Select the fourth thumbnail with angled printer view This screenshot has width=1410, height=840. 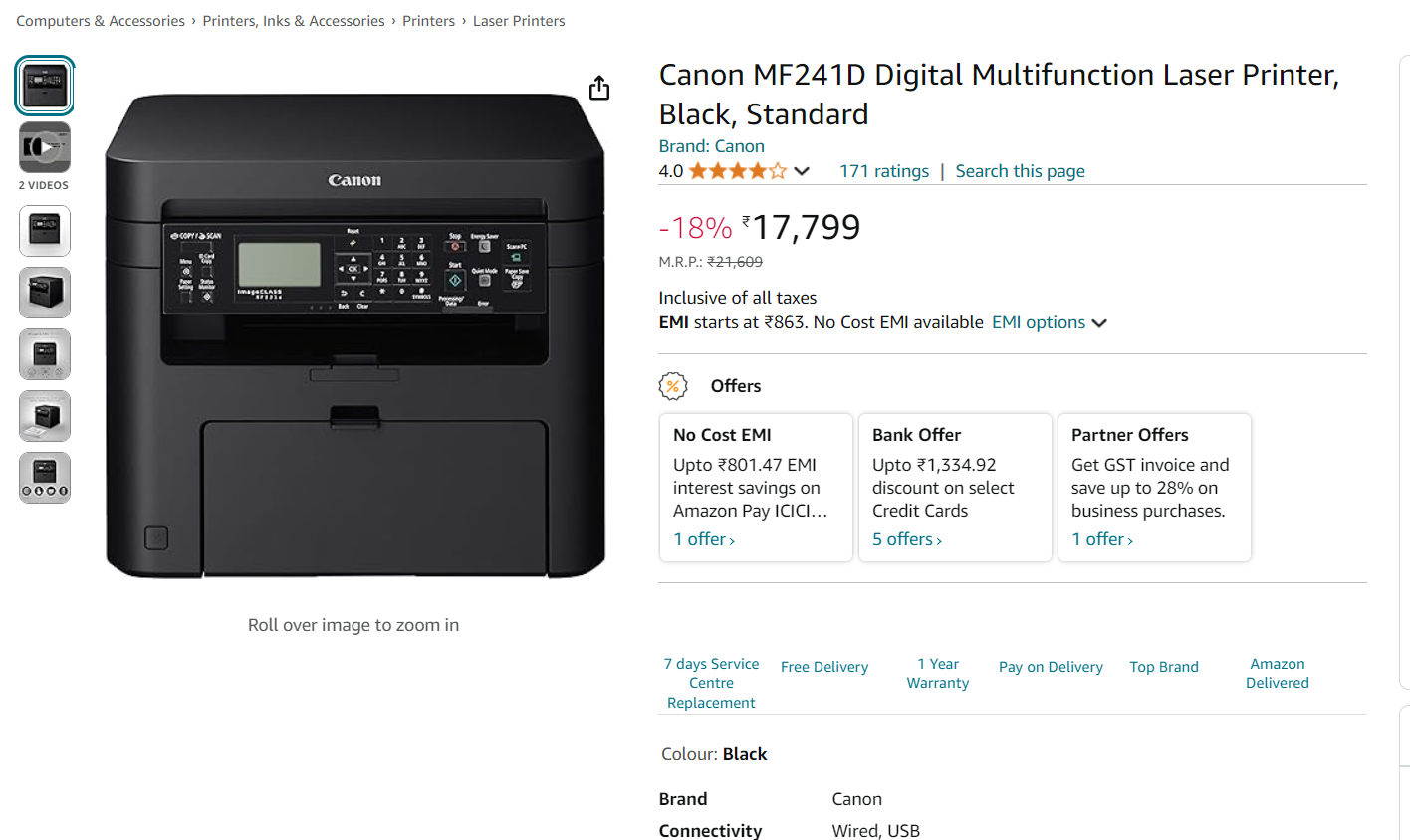[x=45, y=293]
